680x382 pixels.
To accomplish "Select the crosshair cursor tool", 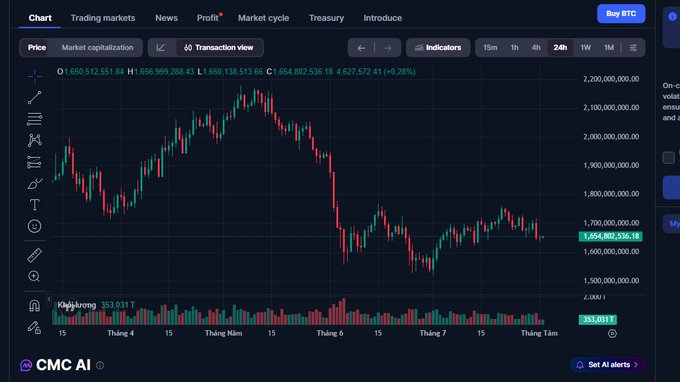I will 34,76.
